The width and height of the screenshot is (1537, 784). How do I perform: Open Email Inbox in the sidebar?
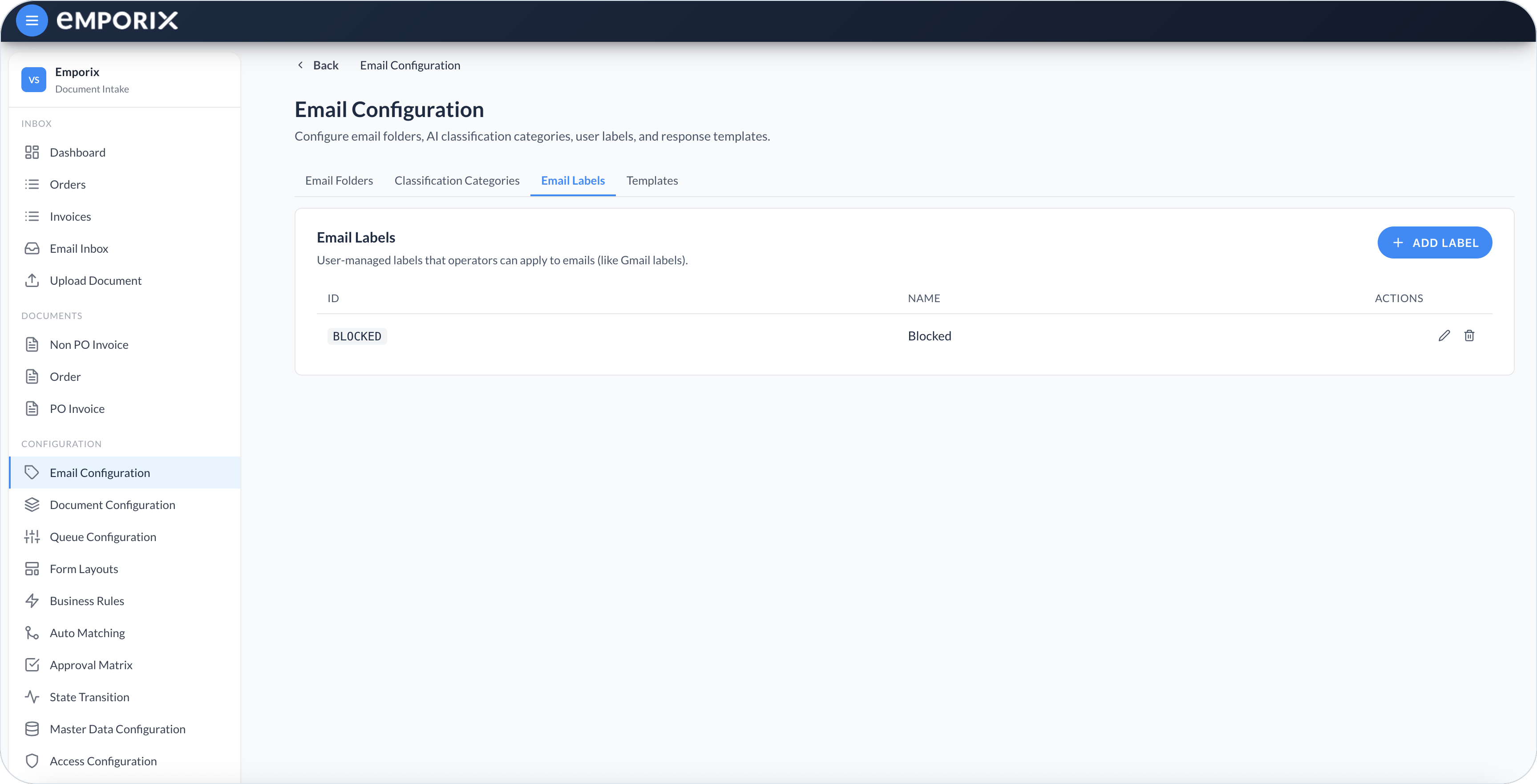pos(125,248)
